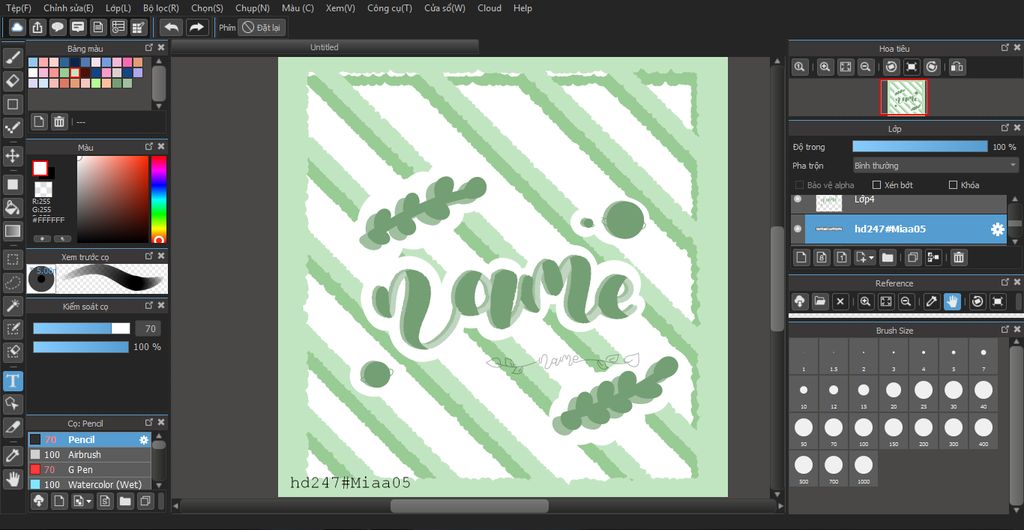Select the Hand tool in the left toolbar

(12, 478)
